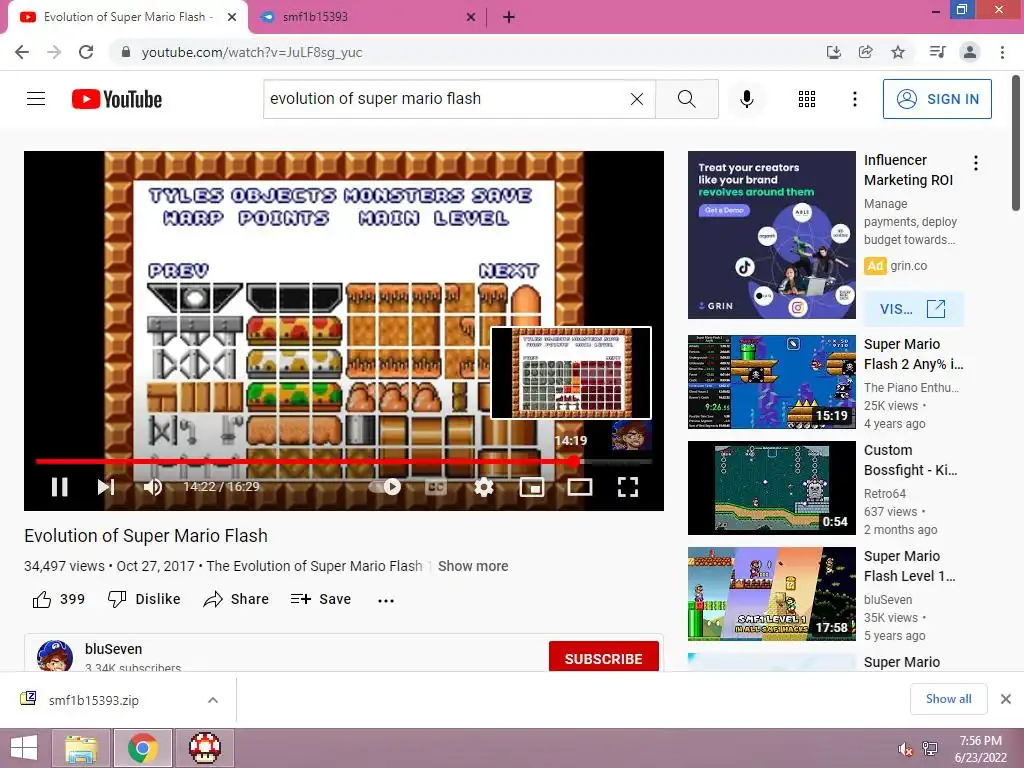Viewport: 1024px width, 768px height.
Task: Open Super Mario Flash 2 Any% video
Action: pos(771,382)
